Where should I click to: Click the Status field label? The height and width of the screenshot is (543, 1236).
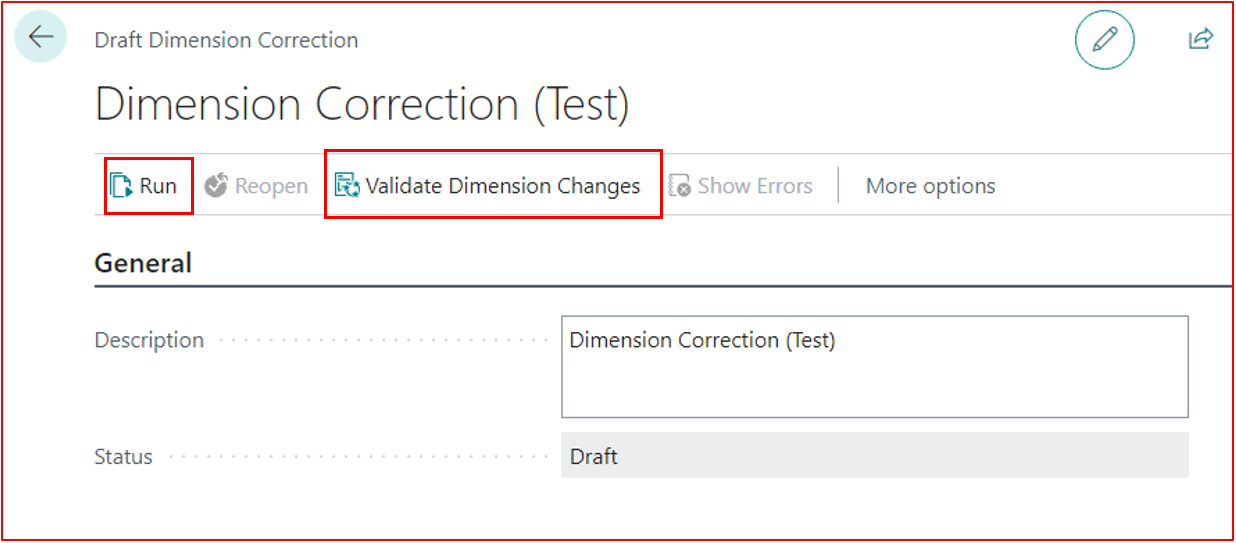123,457
